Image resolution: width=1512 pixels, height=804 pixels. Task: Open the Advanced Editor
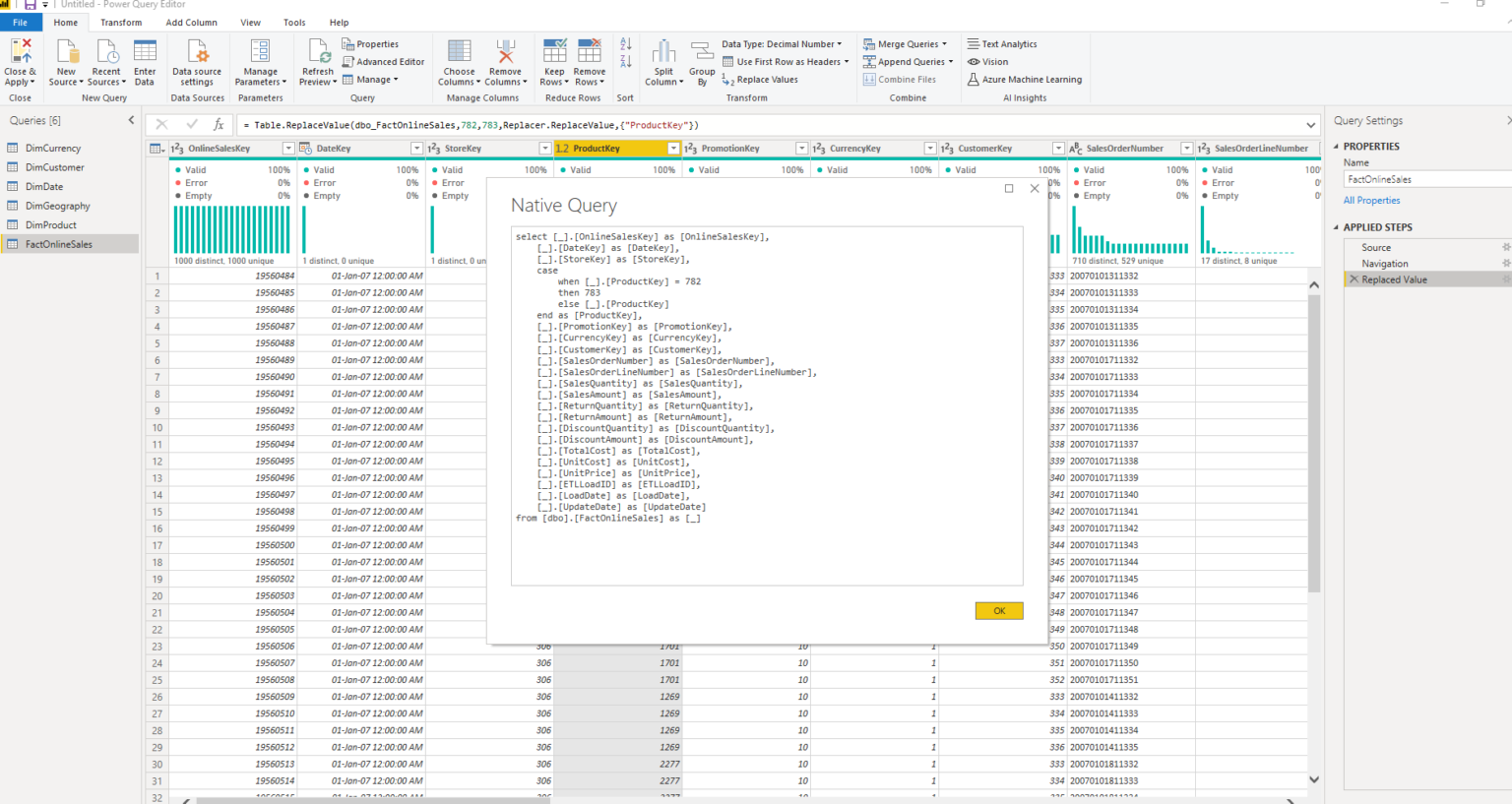(384, 60)
